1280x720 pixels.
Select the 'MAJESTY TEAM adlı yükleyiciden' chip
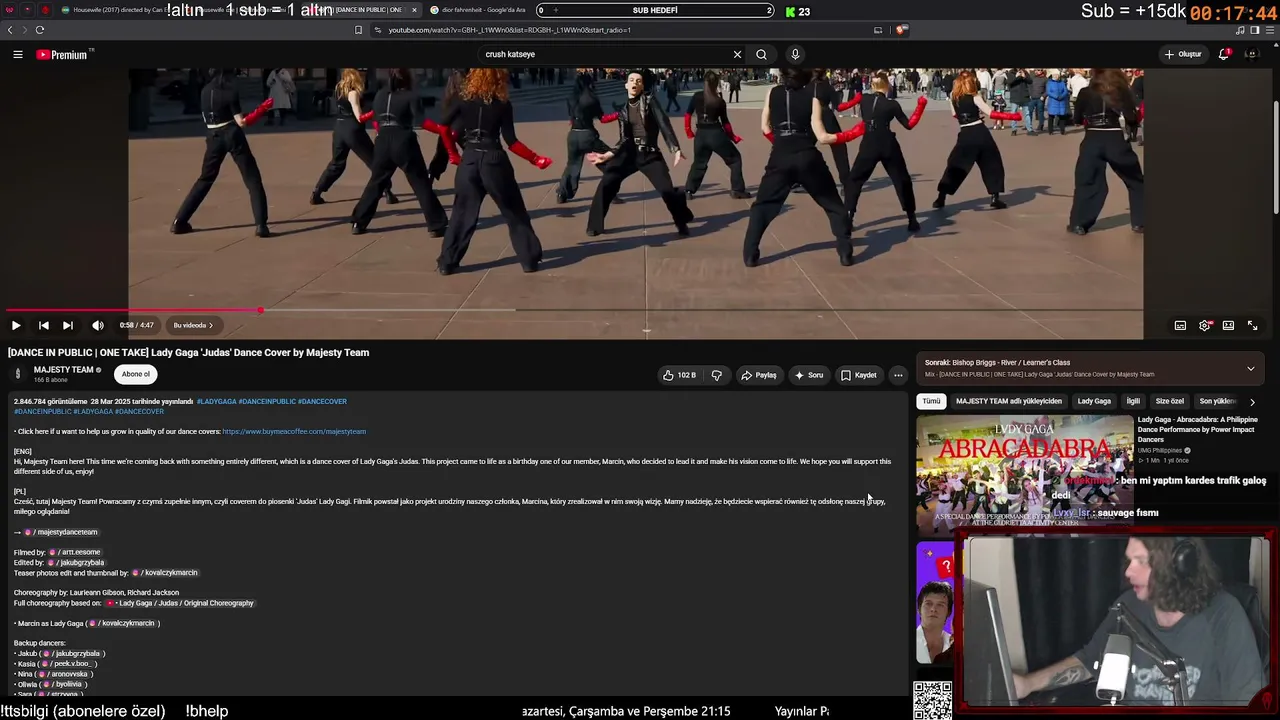tap(1009, 401)
